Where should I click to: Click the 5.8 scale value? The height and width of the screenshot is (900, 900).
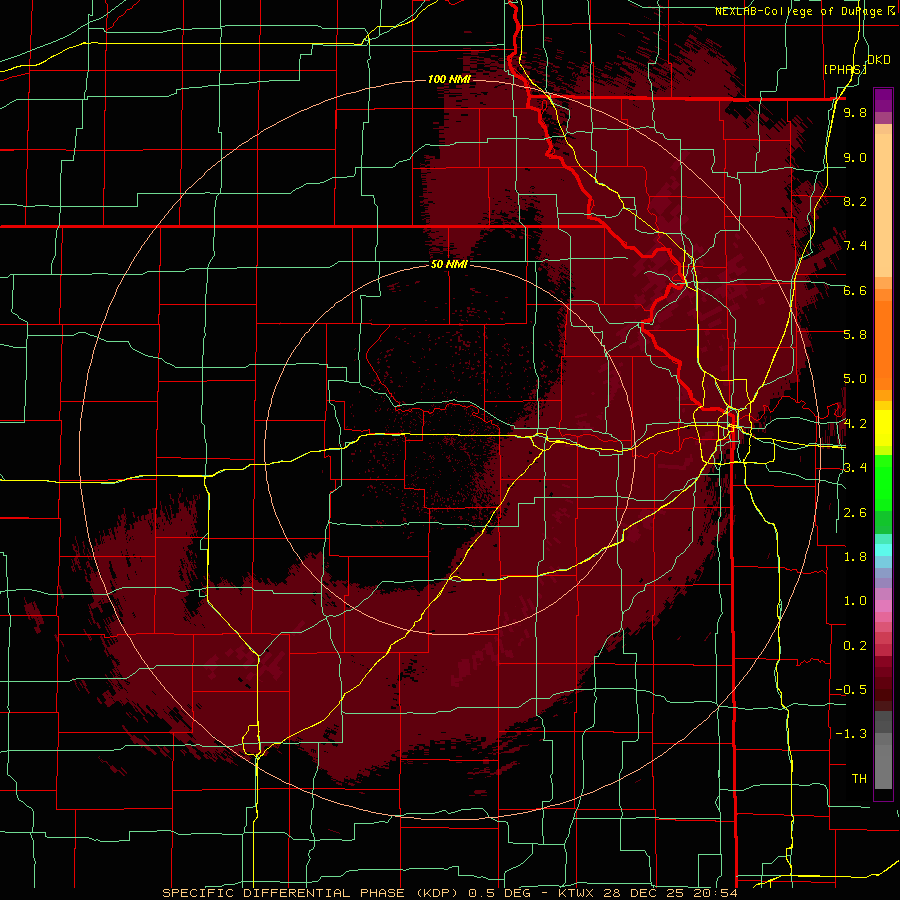[x=855, y=335]
